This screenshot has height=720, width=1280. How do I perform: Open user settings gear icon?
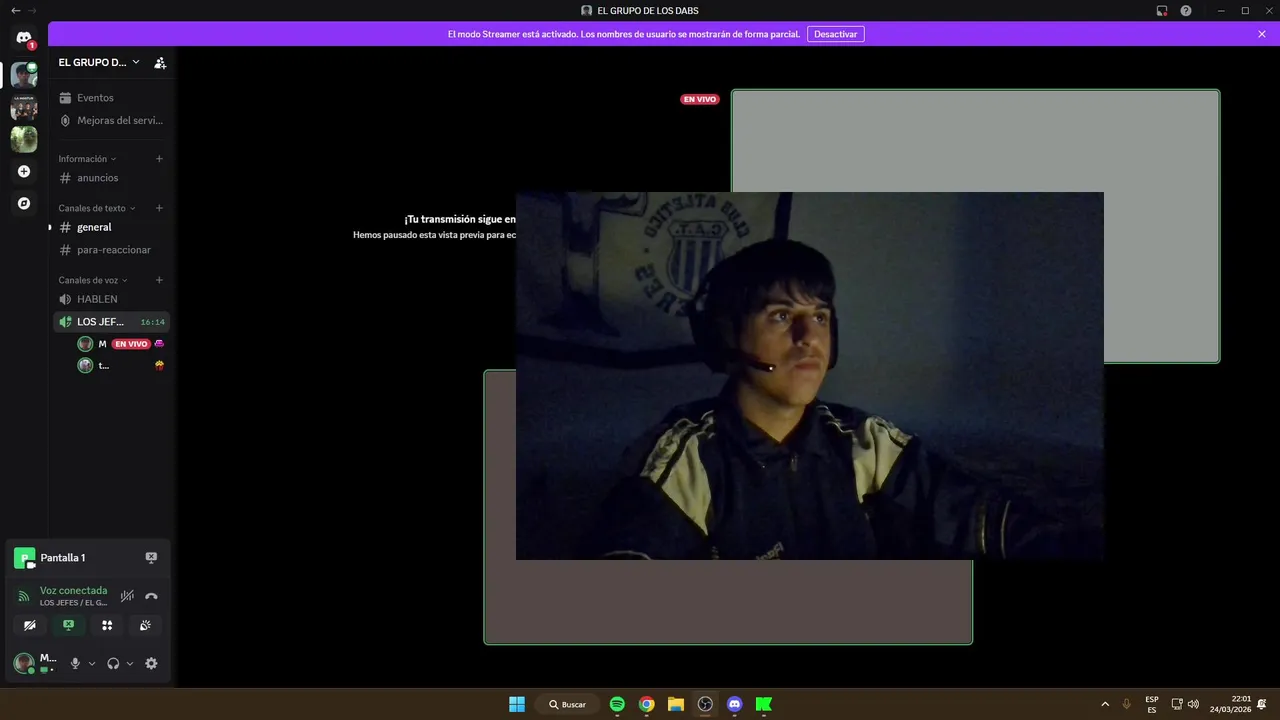pos(151,663)
